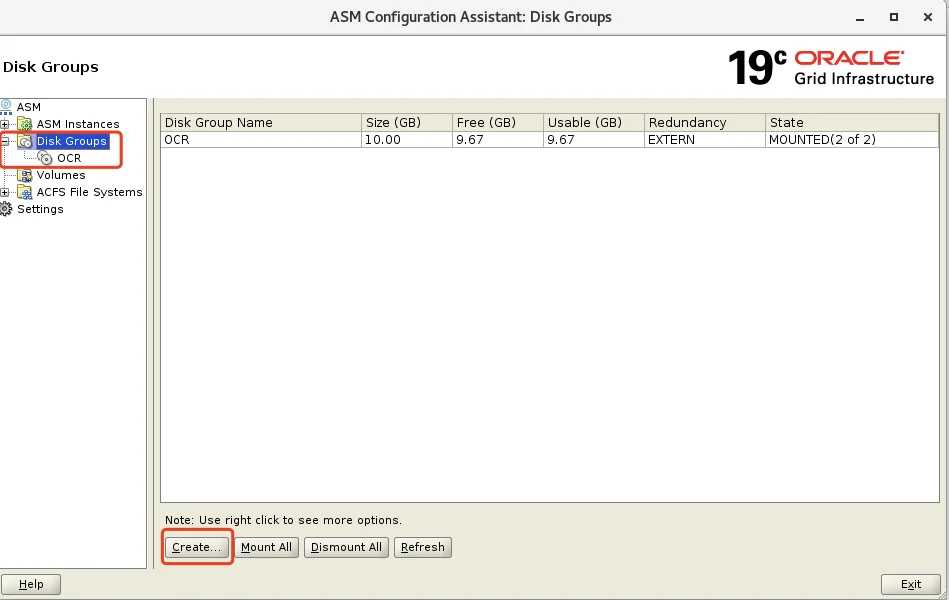949x600 pixels.
Task: Click the Settings gear icon
Action: point(5,209)
